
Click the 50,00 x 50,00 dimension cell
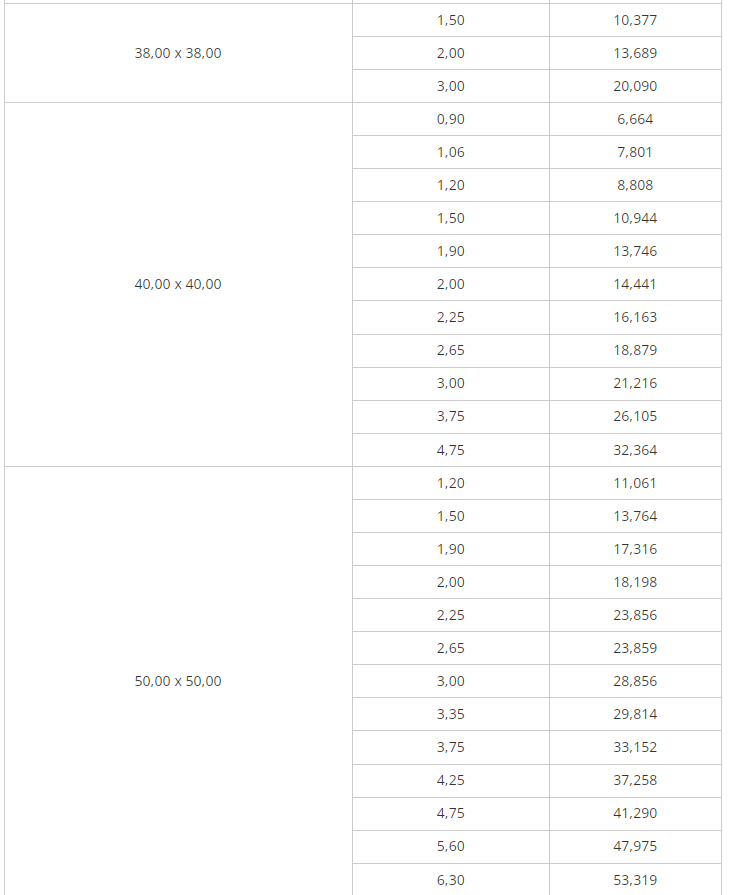pos(178,681)
